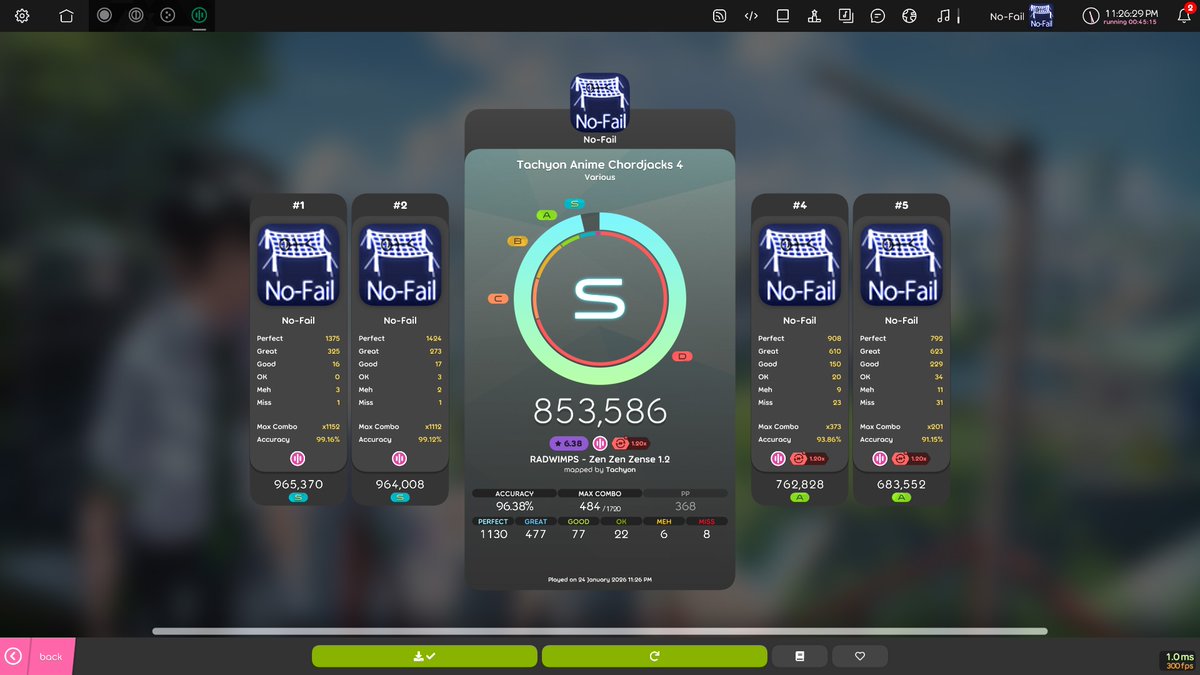Screen dimensions: 1200x675
Task: Open the beatmap listing icon
Action: click(846, 16)
